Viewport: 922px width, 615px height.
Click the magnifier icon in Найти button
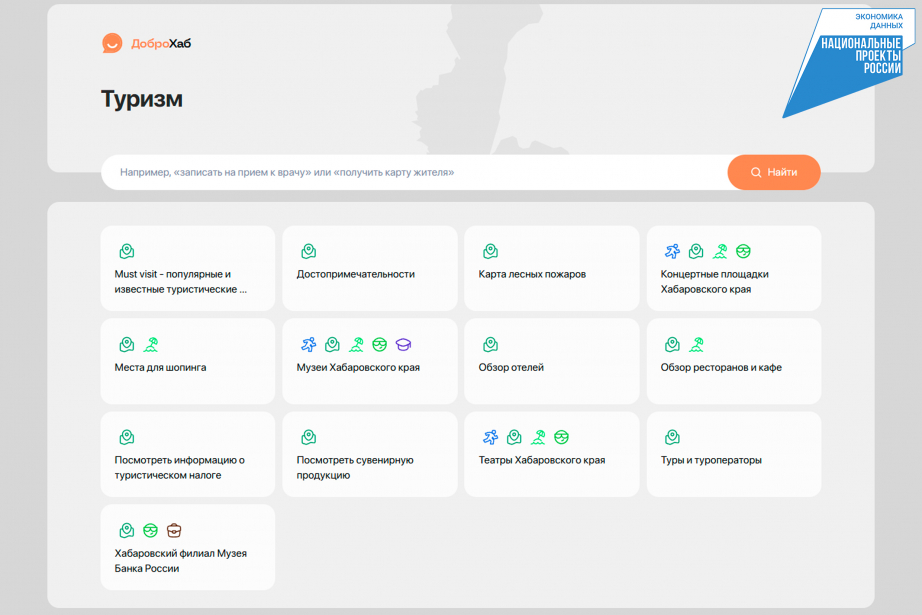click(x=756, y=172)
